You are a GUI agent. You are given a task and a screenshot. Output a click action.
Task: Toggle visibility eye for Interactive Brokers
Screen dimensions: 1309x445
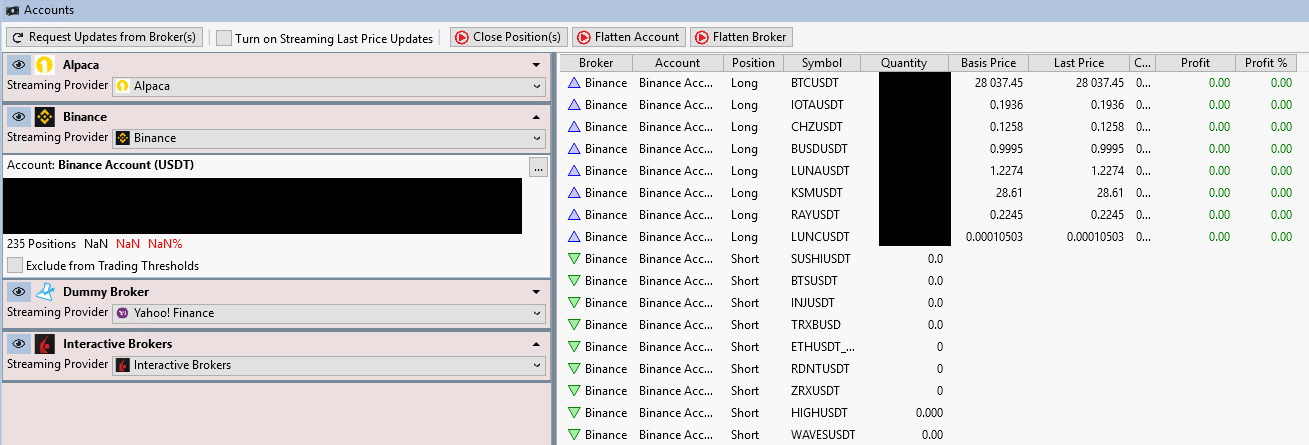(18, 344)
